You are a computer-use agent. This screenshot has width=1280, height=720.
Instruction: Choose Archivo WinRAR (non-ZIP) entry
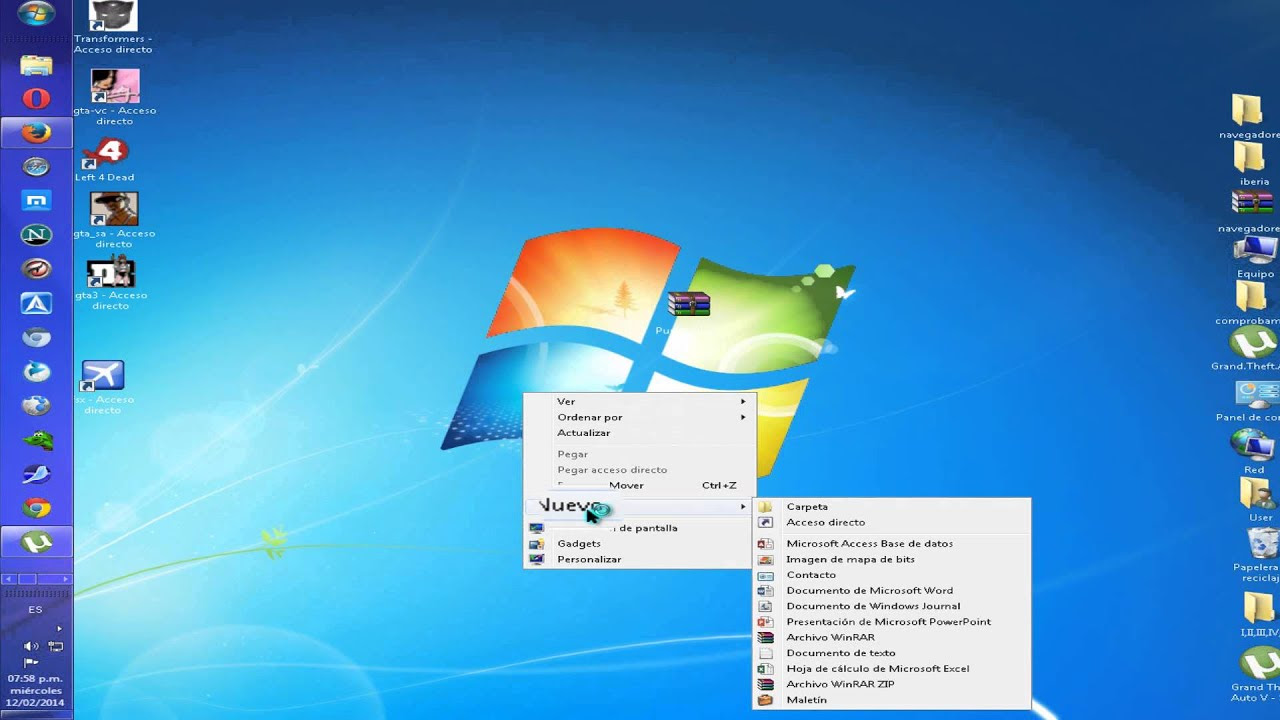[x=892, y=638]
